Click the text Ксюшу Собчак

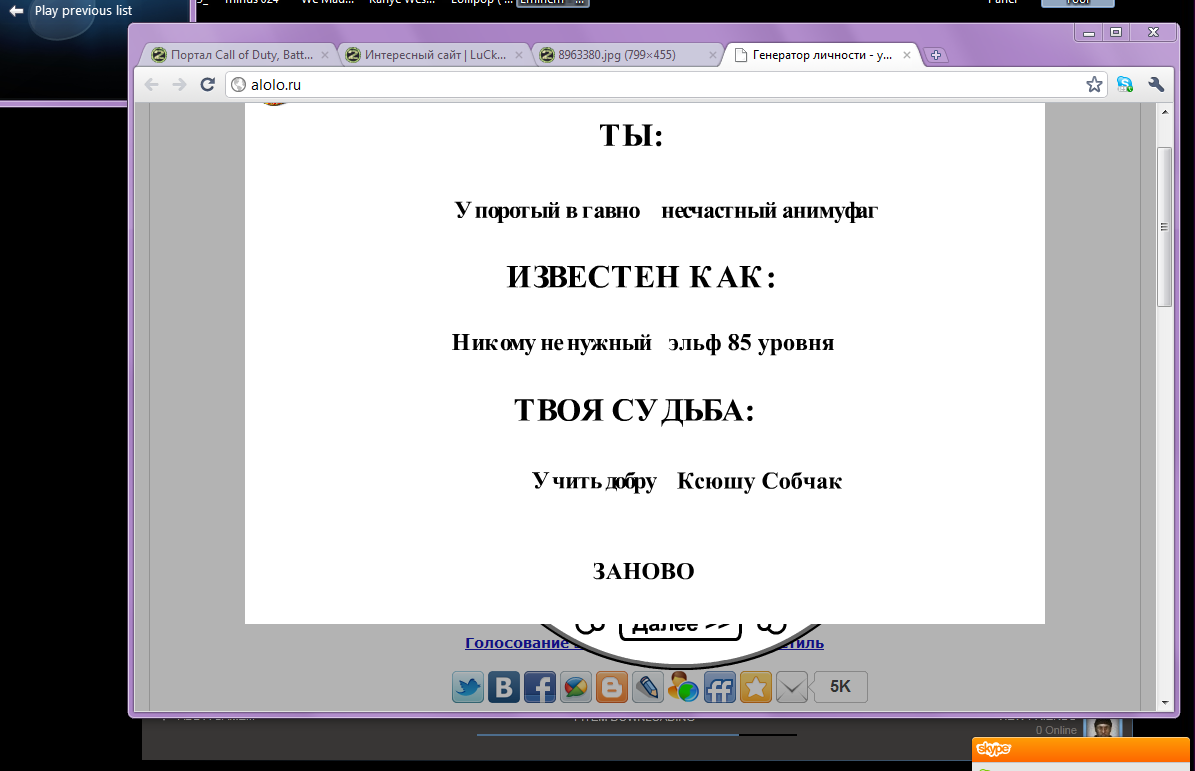click(x=759, y=481)
